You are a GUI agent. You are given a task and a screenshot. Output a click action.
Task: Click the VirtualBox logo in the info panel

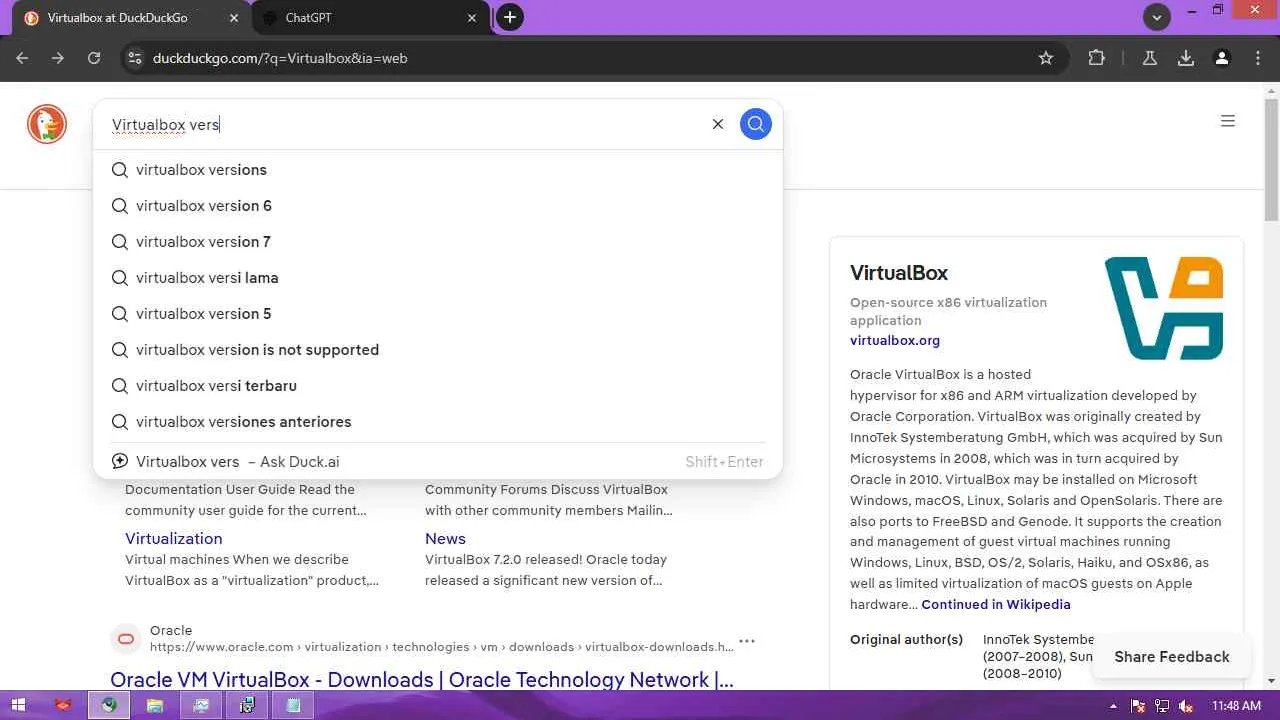click(x=1164, y=308)
